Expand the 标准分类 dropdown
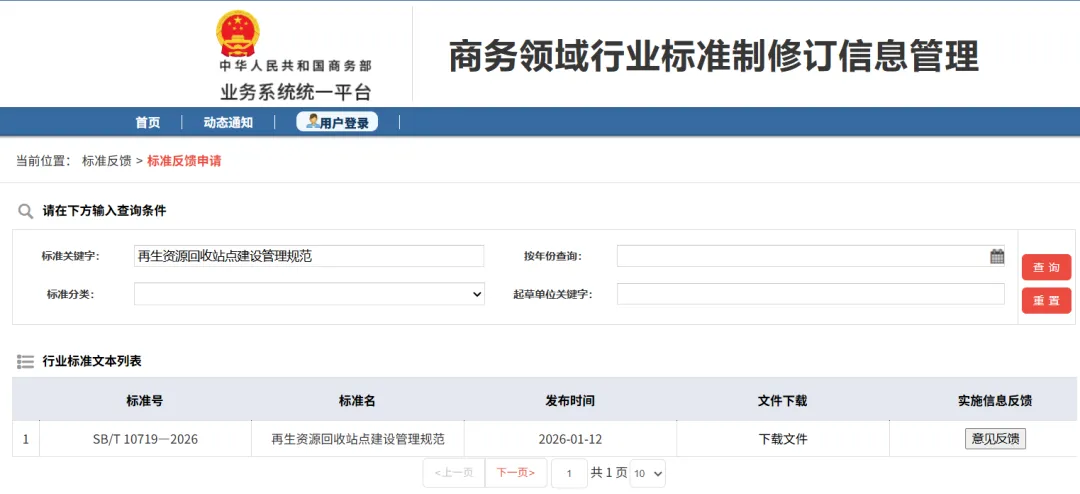Image resolution: width=1080 pixels, height=494 pixels. pos(309,294)
